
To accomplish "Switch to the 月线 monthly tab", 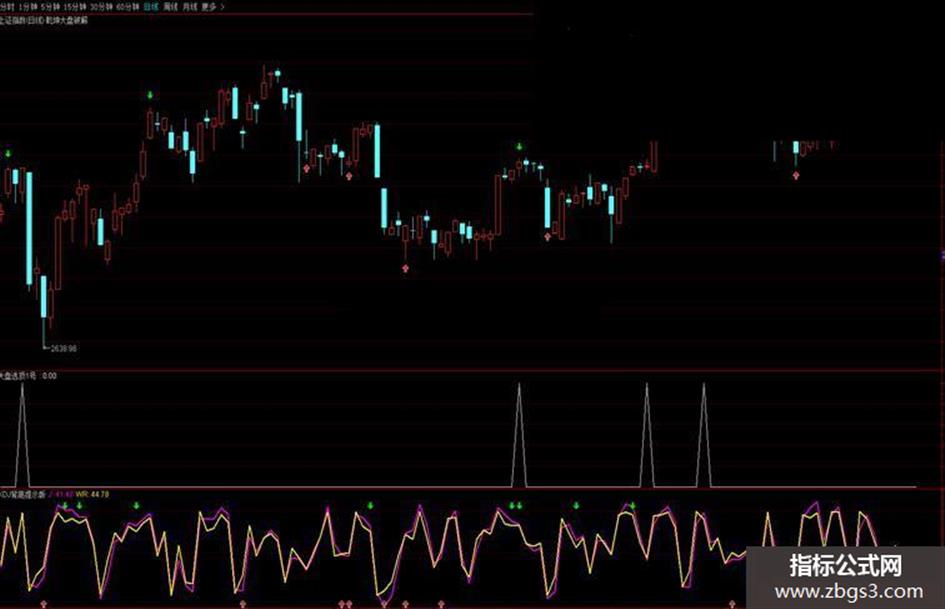I will coord(189,7).
